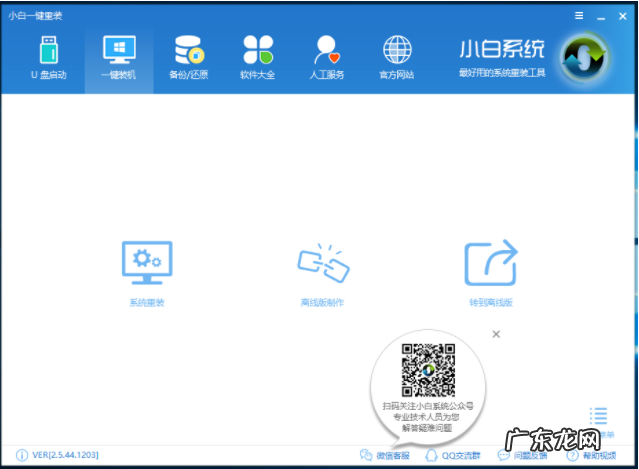Open 离线版制作 text label
The height and width of the screenshot is (469, 639).
coord(322,303)
